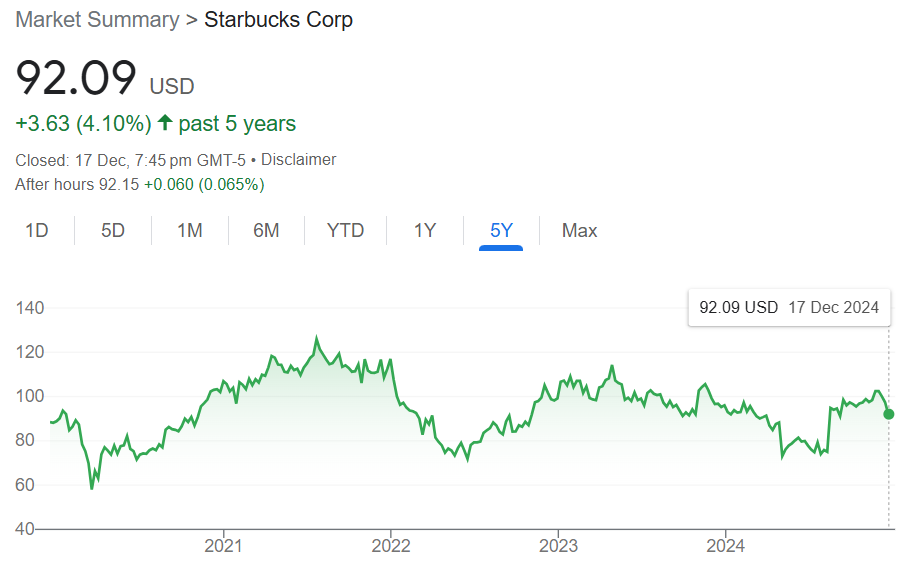Viewport: 910px width, 565px height.
Task: Click the after hours 92.15 price text
Action: click(119, 185)
